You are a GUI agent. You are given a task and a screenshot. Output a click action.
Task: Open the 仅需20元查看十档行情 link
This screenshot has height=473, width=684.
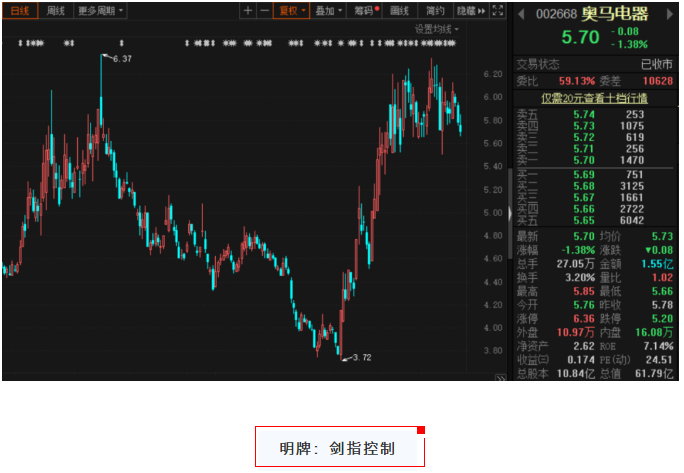[594, 98]
